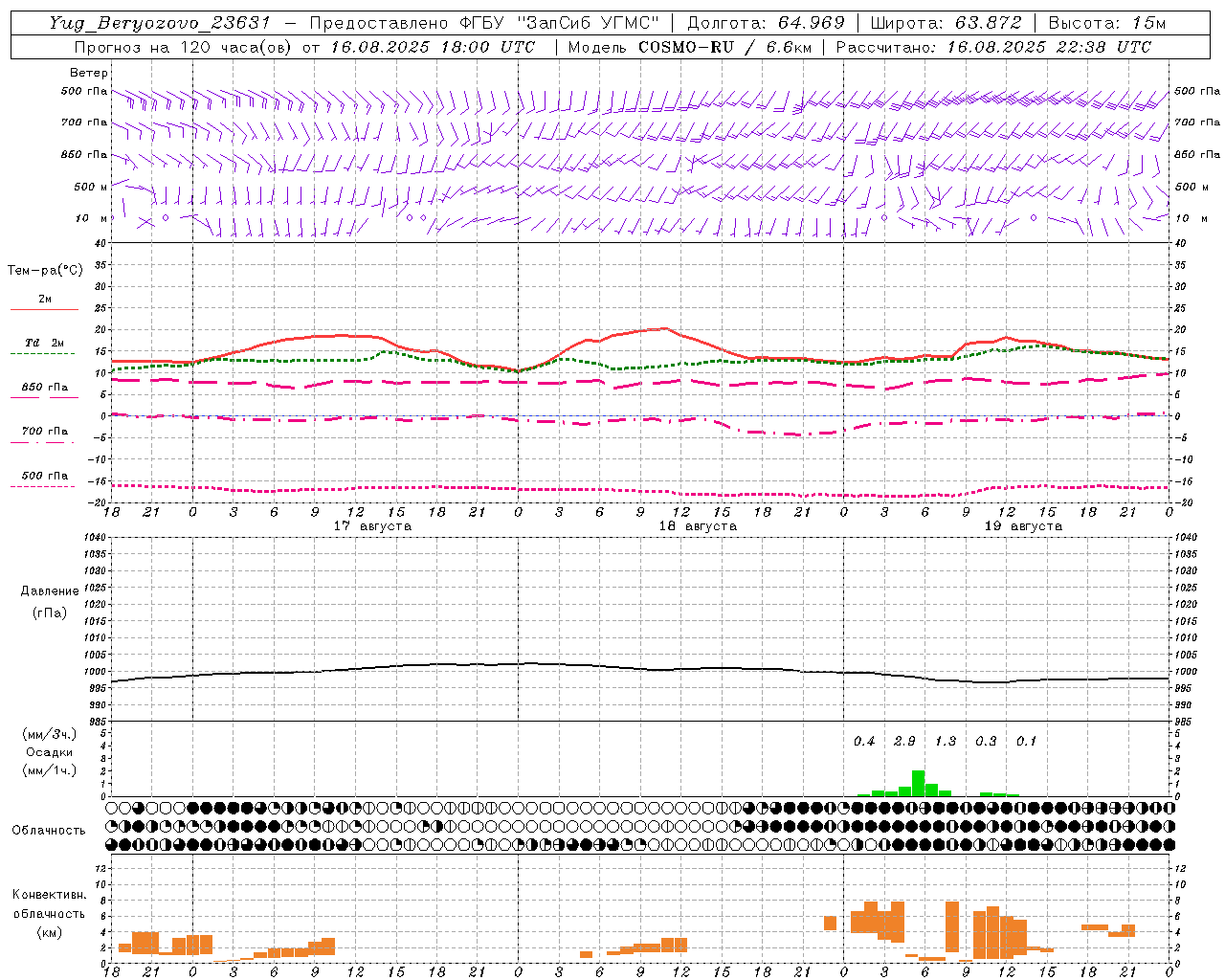Click the Td 2м dew point legend entry
1225x980 pixels.
(45, 343)
